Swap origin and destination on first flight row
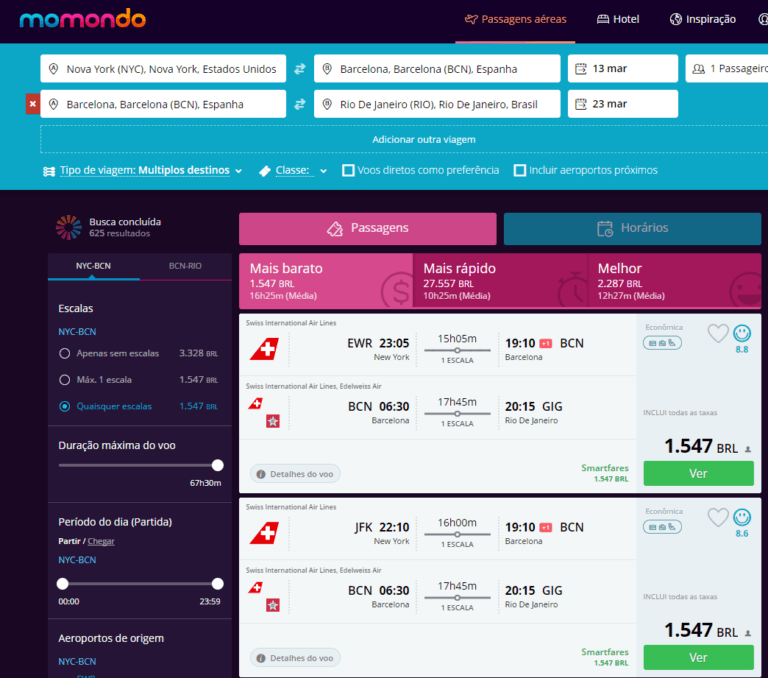Viewport: 768px width, 678px height. point(300,69)
